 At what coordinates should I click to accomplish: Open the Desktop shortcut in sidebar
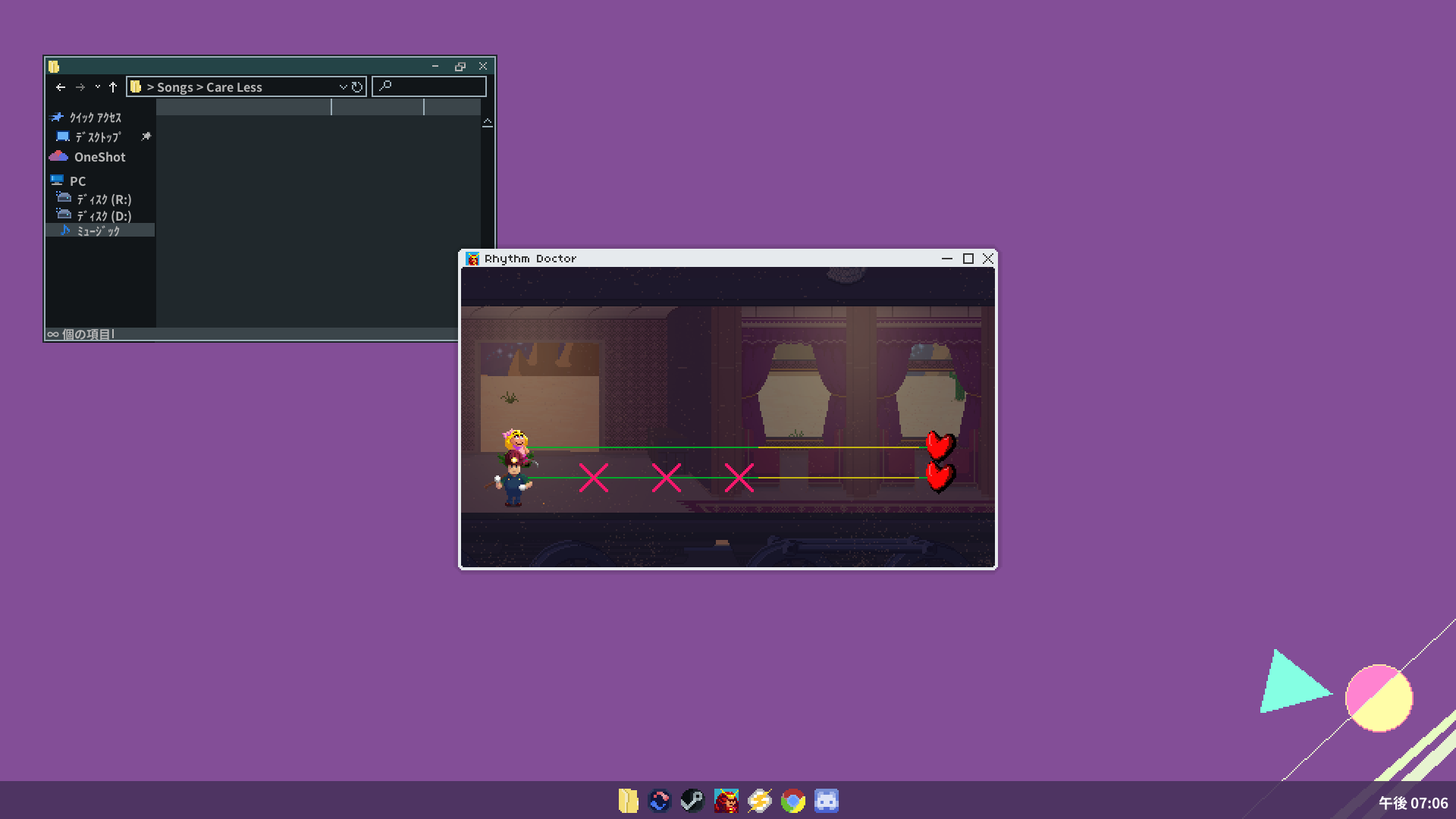click(x=89, y=137)
